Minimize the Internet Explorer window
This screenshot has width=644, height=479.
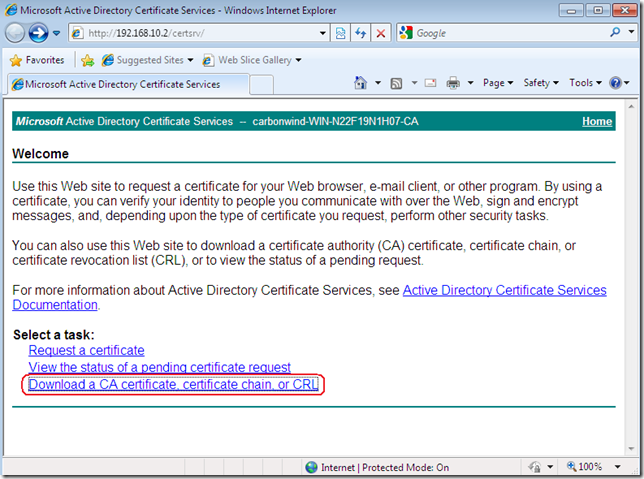[x=571, y=10]
